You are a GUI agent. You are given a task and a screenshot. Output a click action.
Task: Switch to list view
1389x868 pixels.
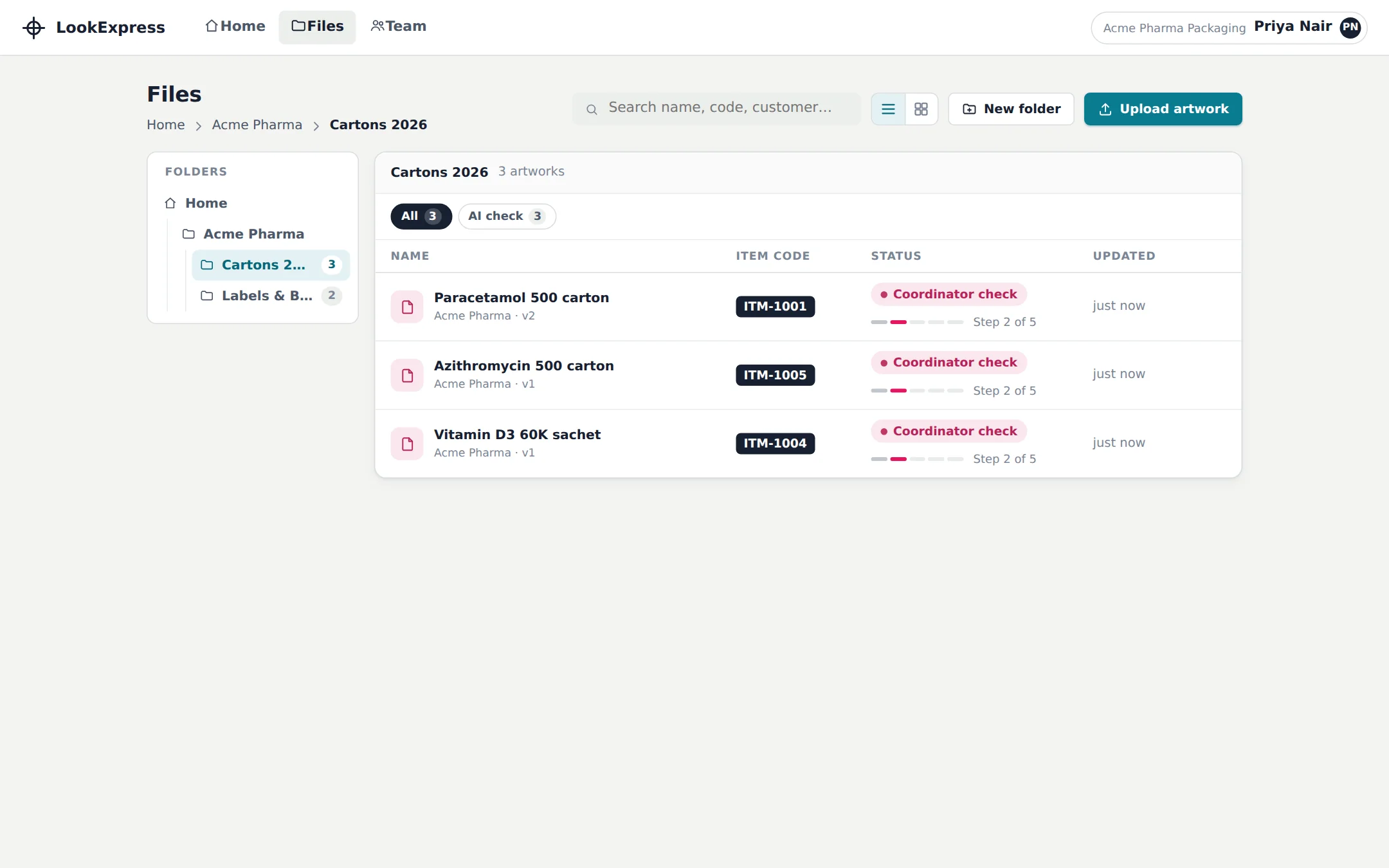pos(888,109)
